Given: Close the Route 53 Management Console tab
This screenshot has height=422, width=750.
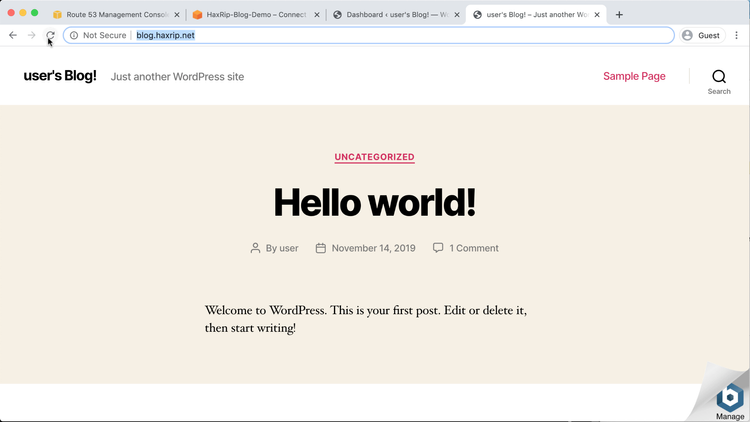Looking at the screenshot, I should click(176, 15).
